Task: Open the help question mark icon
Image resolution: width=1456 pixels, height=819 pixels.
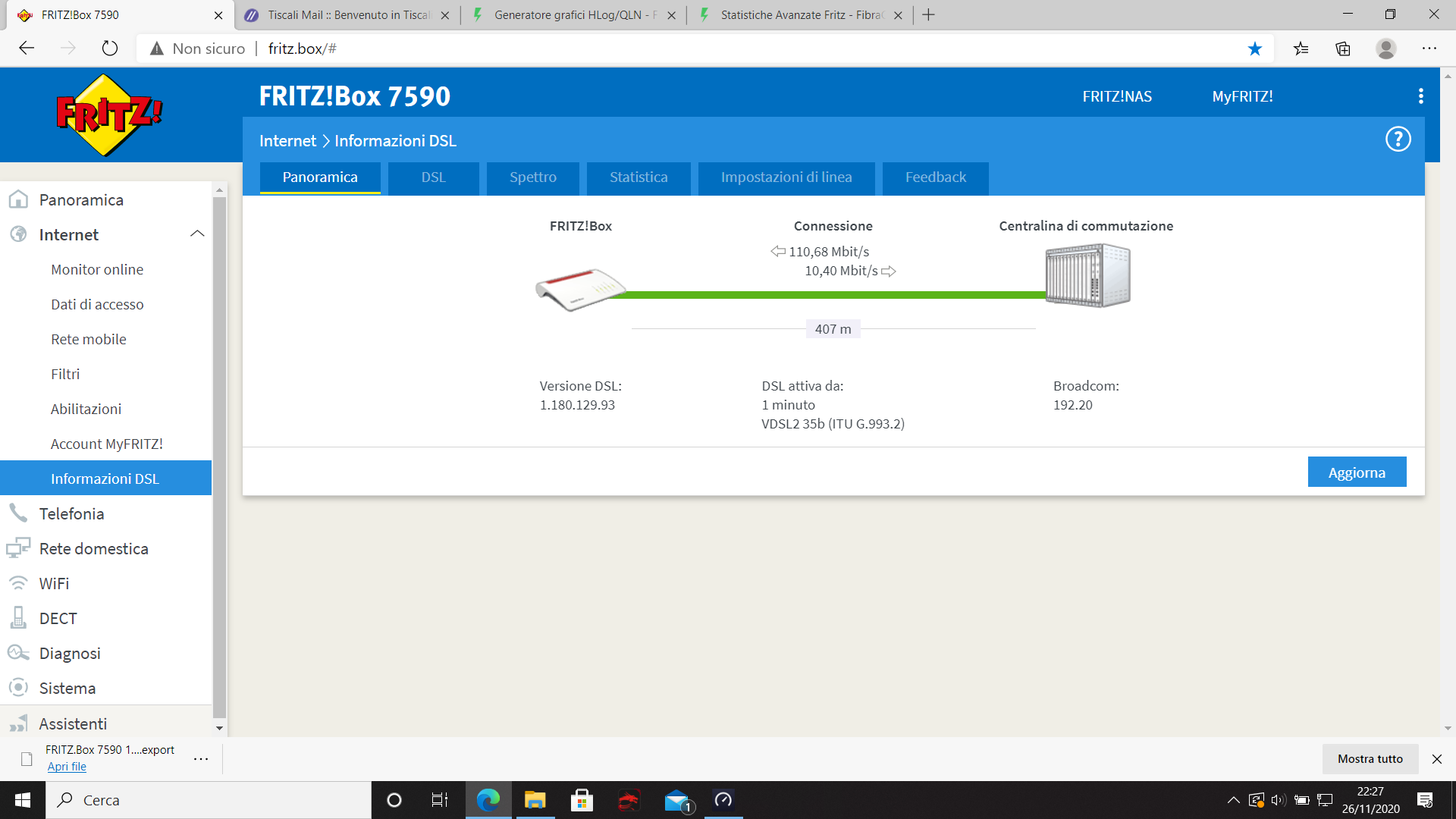Action: (x=1398, y=140)
